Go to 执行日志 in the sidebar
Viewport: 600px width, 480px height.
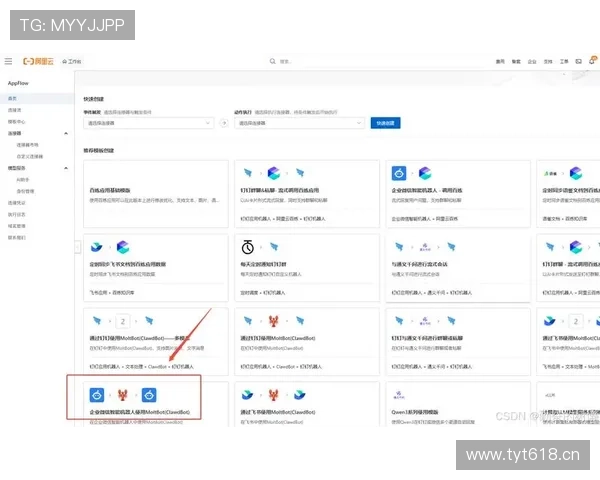(x=17, y=214)
